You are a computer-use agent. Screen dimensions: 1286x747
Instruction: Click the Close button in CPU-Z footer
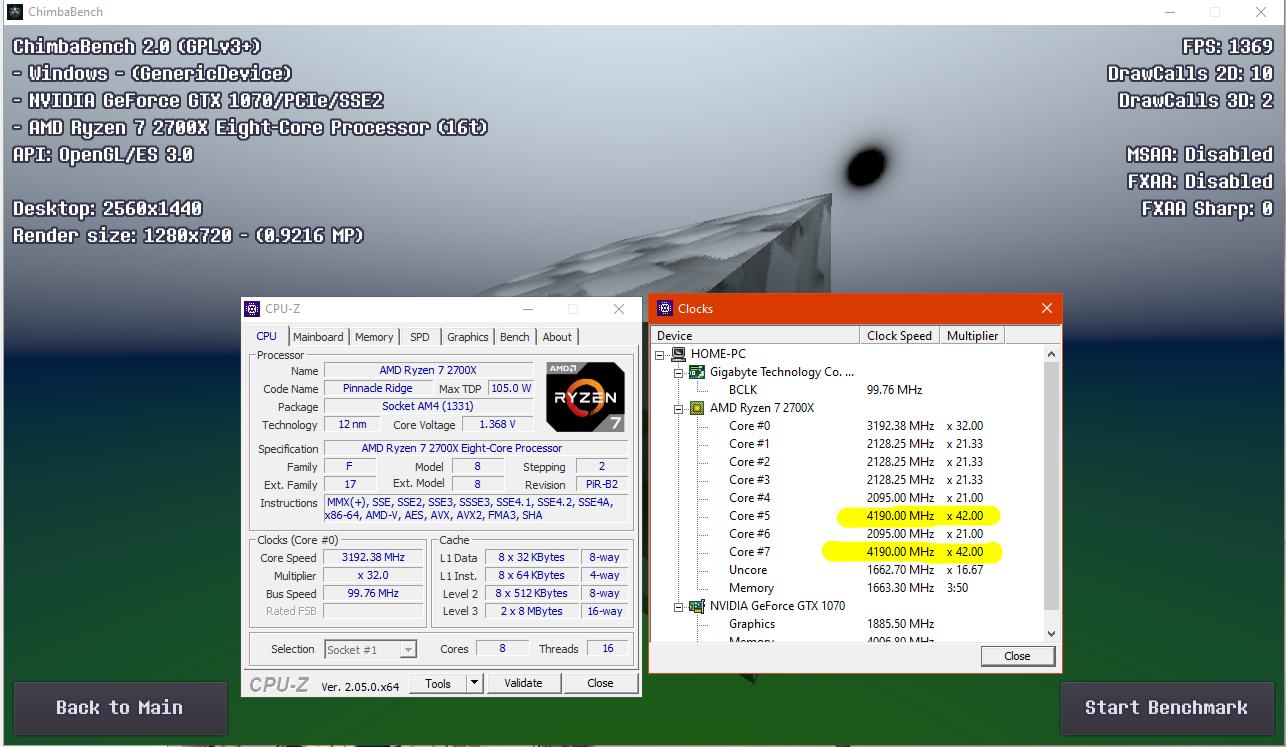tap(600, 683)
